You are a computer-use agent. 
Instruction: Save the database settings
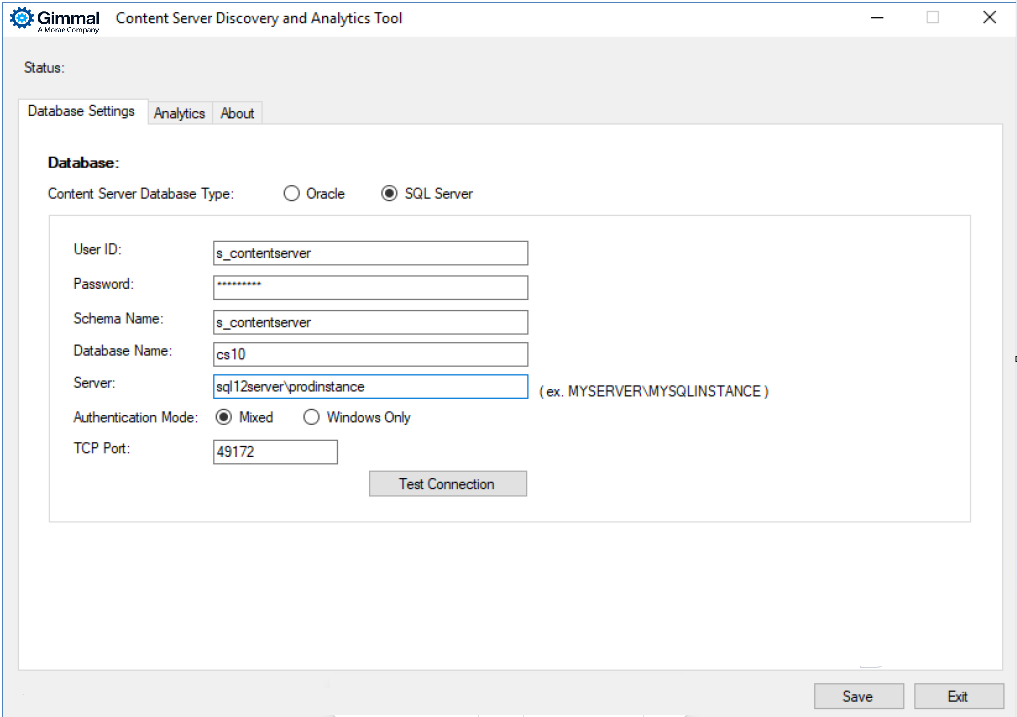pyautogui.click(x=858, y=696)
